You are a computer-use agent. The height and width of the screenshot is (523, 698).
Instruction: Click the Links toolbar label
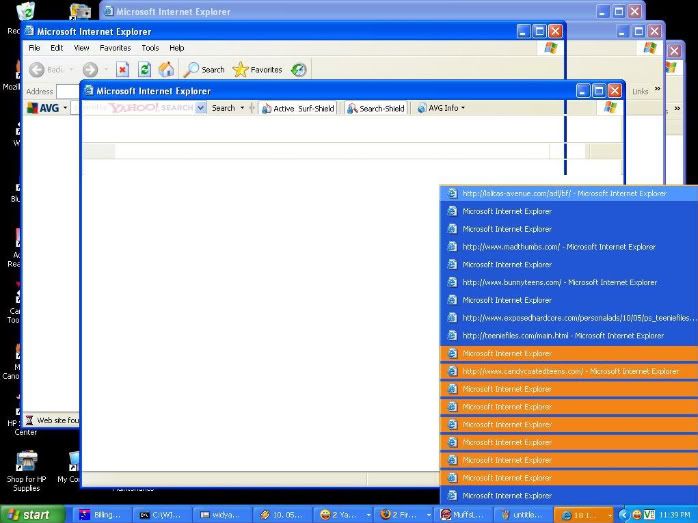(x=640, y=91)
